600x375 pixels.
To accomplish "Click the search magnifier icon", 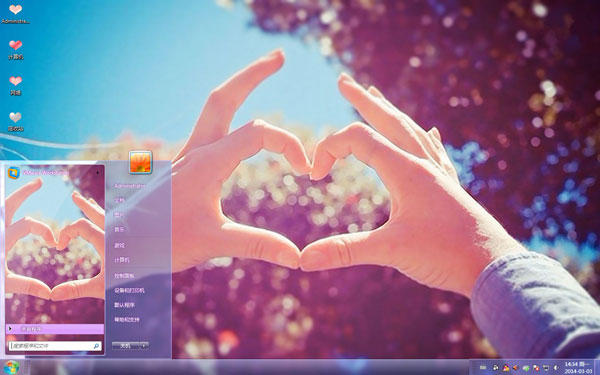I will coord(96,346).
